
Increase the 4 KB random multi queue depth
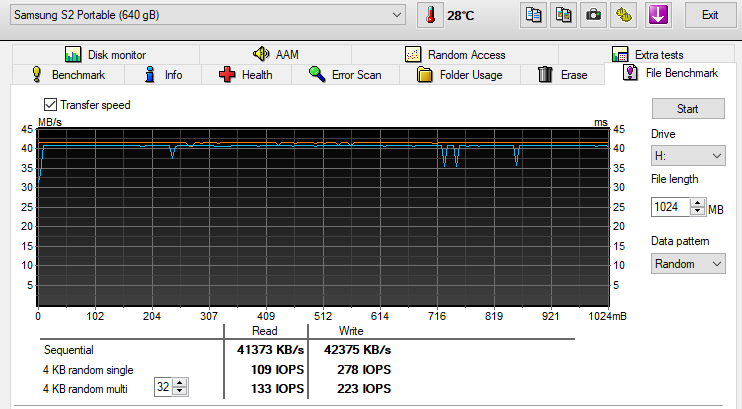(179, 382)
